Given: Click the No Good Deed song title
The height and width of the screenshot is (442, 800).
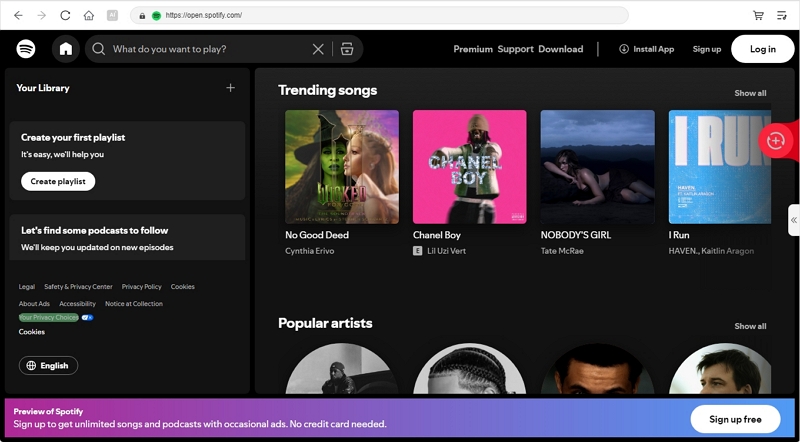Looking at the screenshot, I should pyautogui.click(x=317, y=235).
